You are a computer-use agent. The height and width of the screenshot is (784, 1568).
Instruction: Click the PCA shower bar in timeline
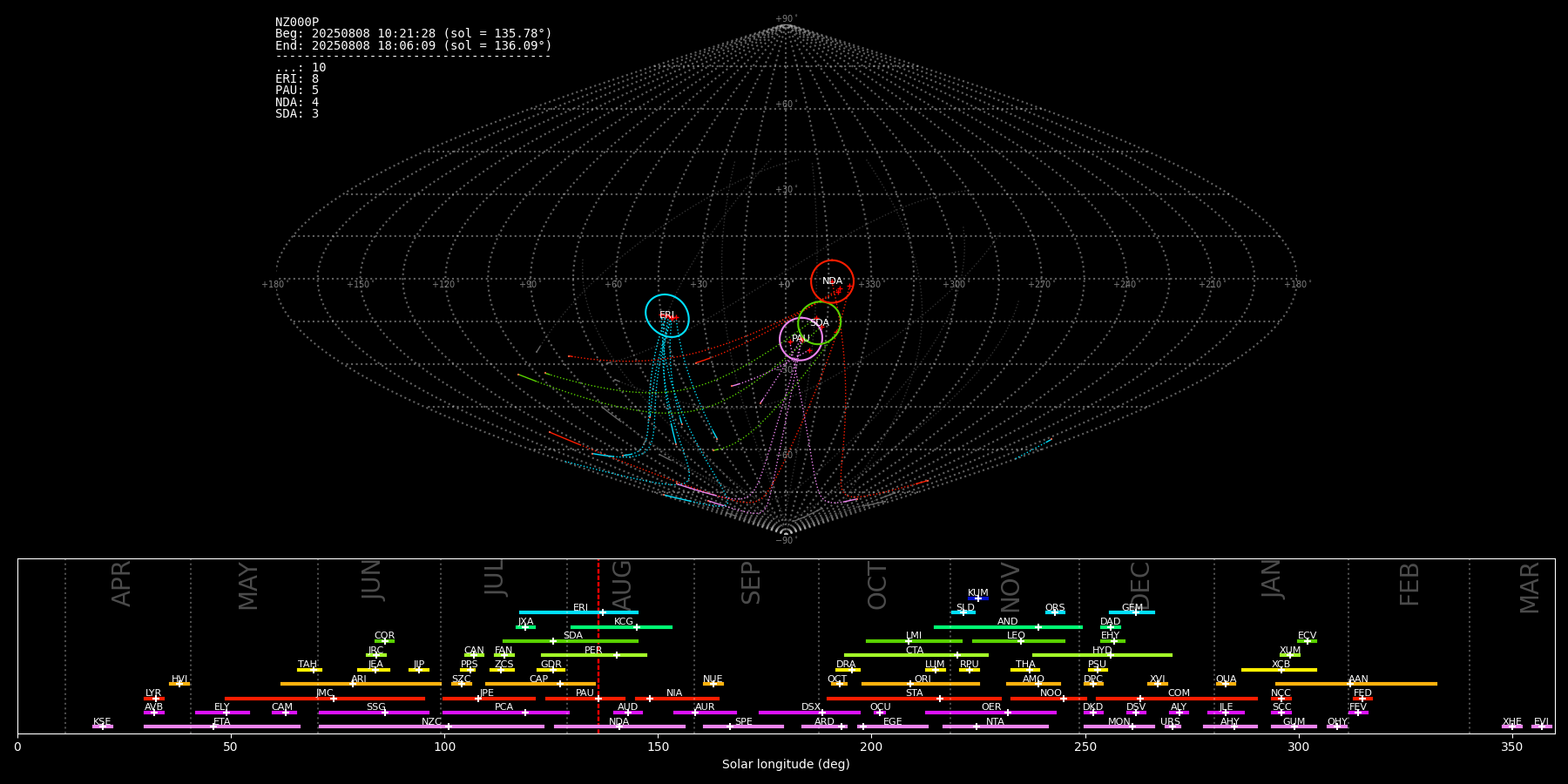pyautogui.click(x=505, y=713)
